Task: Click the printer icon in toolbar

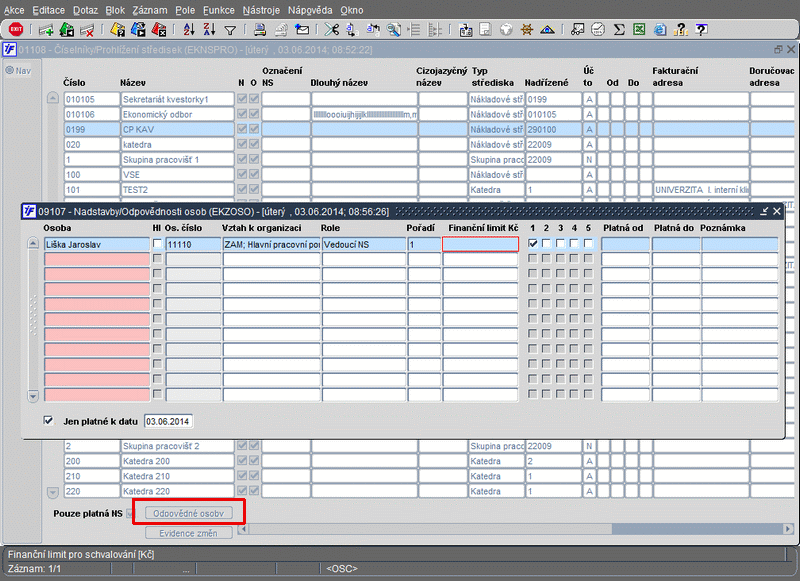Action: pyautogui.click(x=259, y=30)
